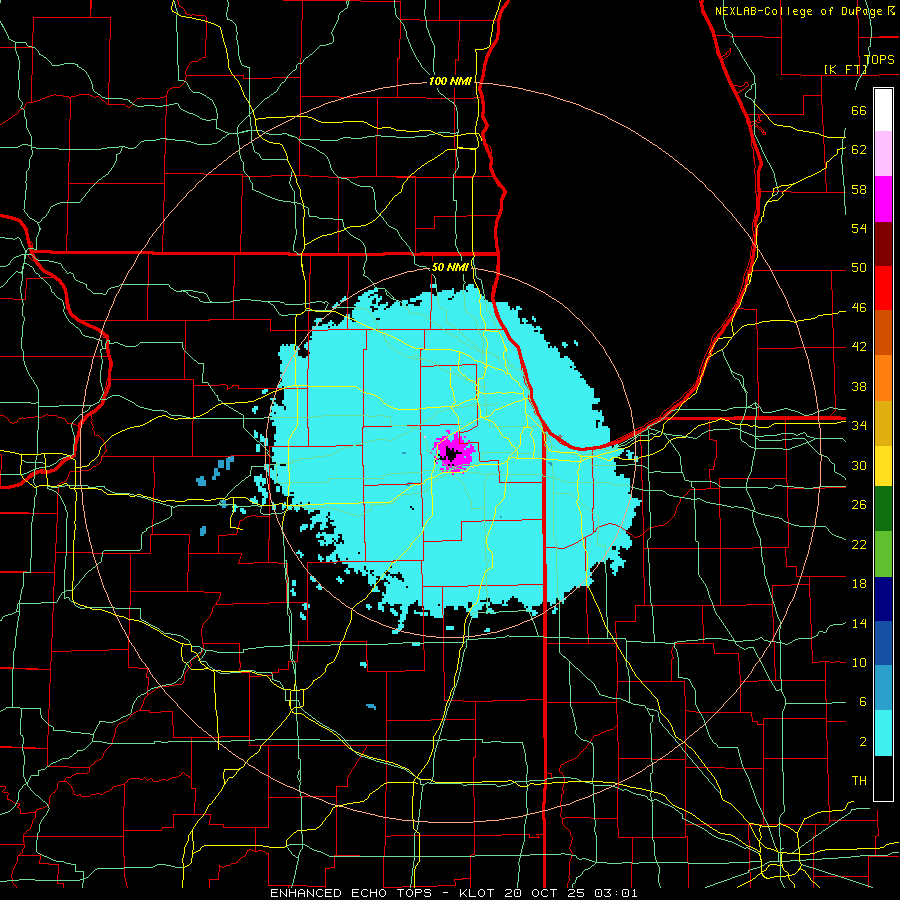
Task: Pick the navy blue legend swatch
Action: [x=883, y=599]
